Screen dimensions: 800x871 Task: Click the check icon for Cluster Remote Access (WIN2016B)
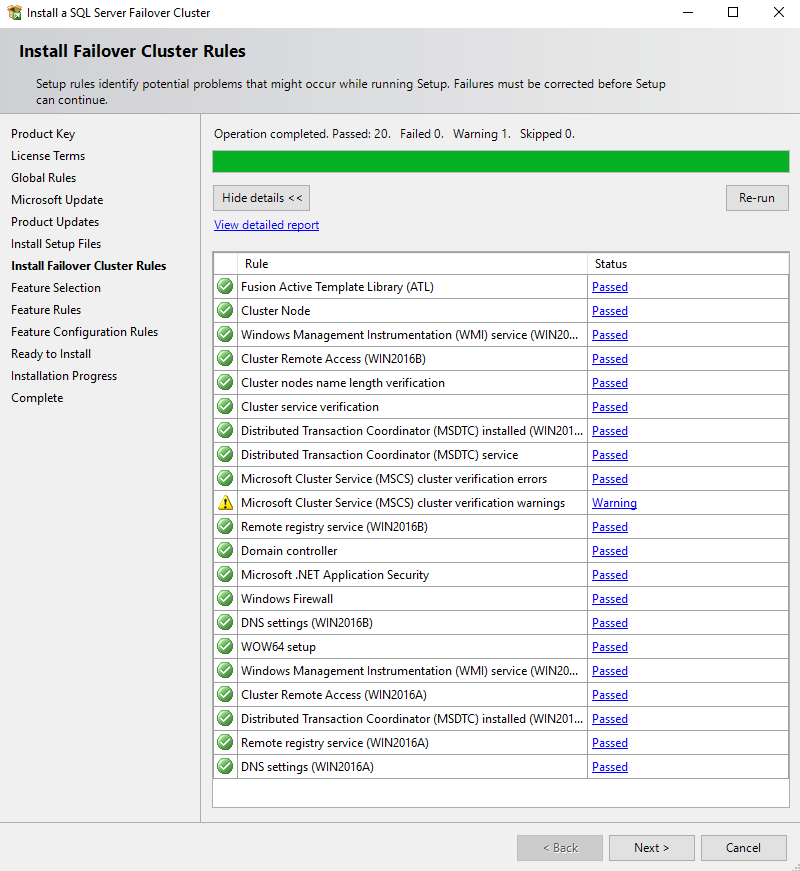225,358
